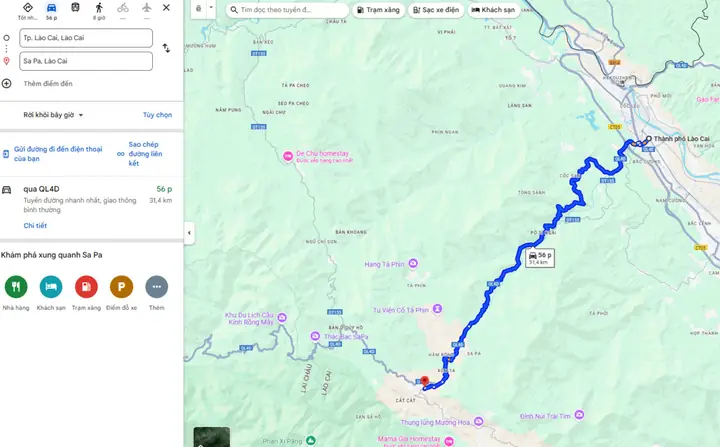The width and height of the screenshot is (720, 447).
Task: Explore Trạm xăng gas stations near Sa Pa
Action: [x=86, y=287]
